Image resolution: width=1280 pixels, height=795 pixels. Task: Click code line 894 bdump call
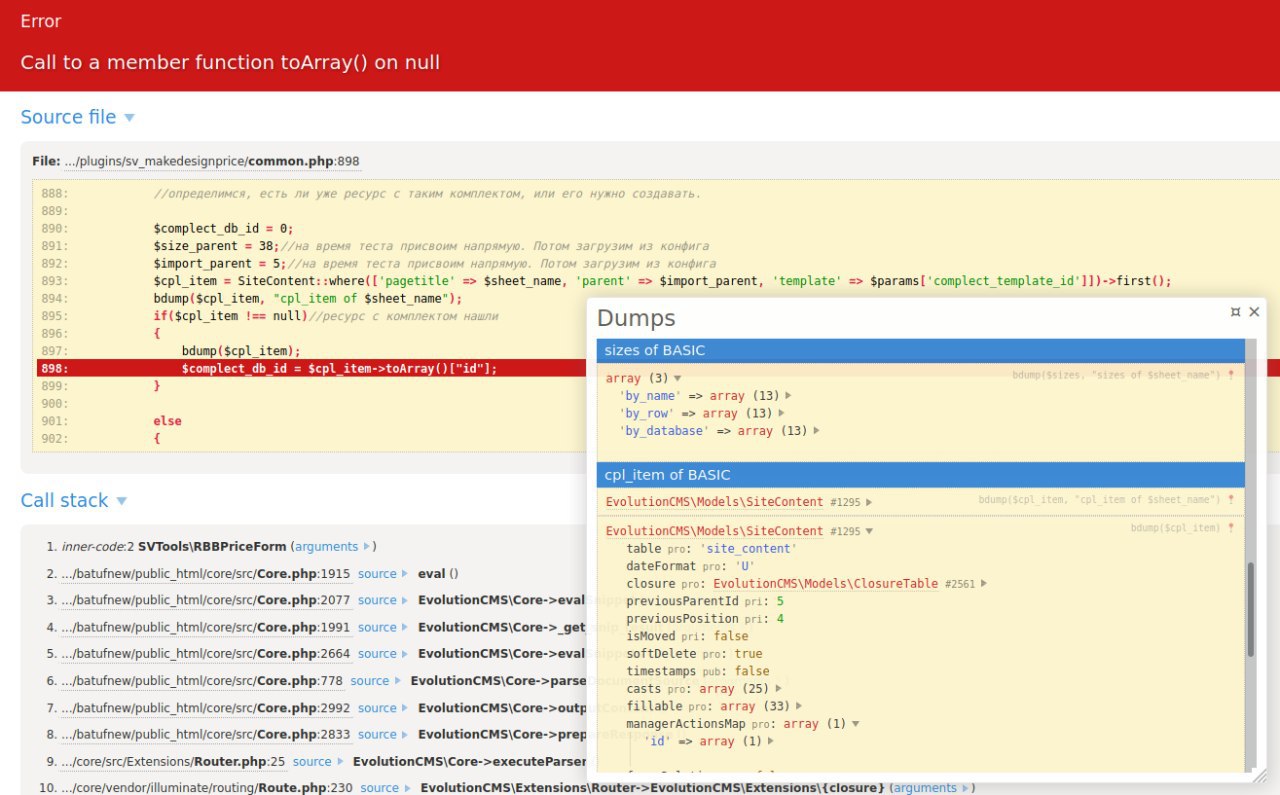pos(308,298)
